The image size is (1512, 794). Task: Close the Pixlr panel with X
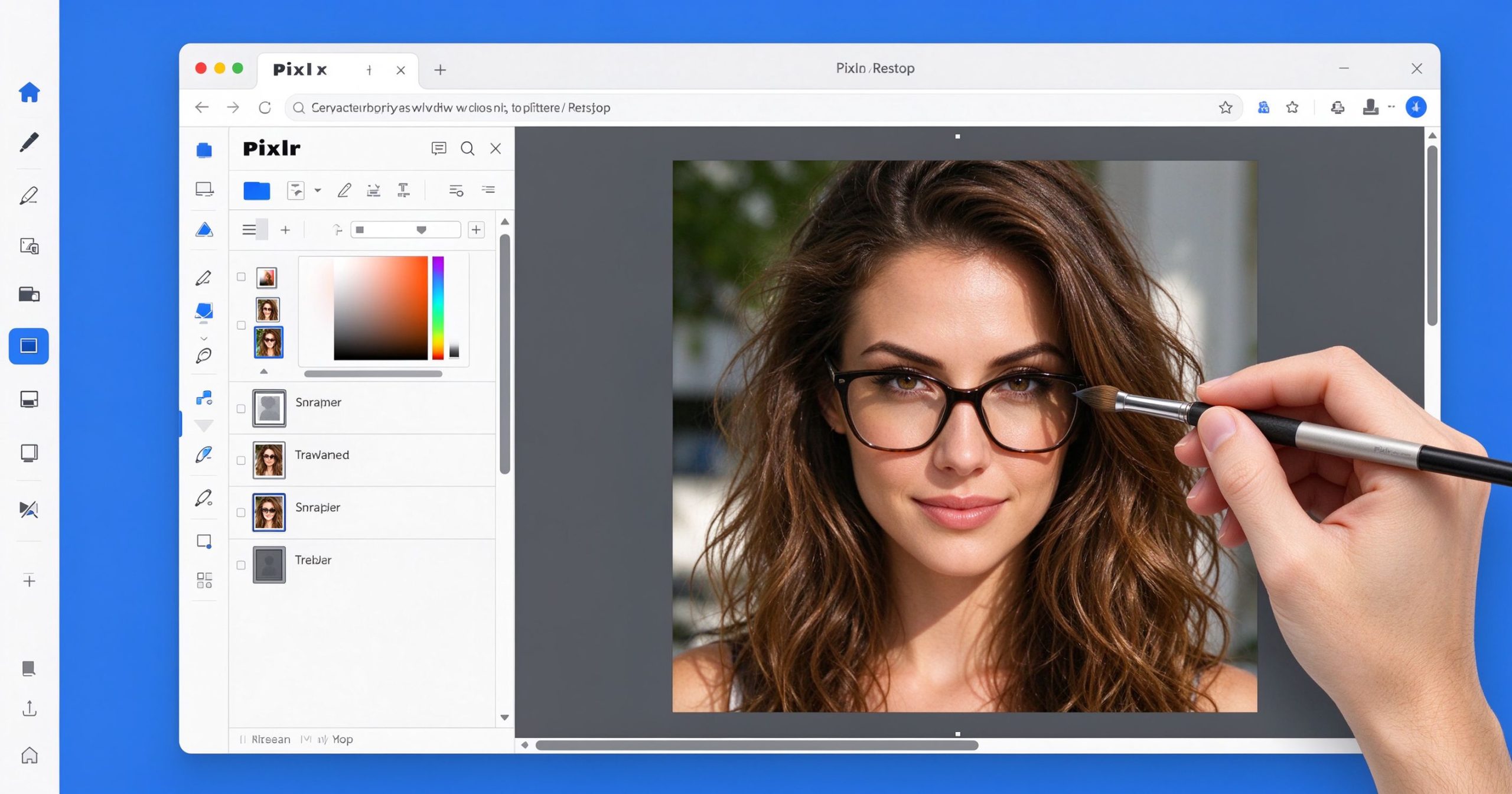496,148
